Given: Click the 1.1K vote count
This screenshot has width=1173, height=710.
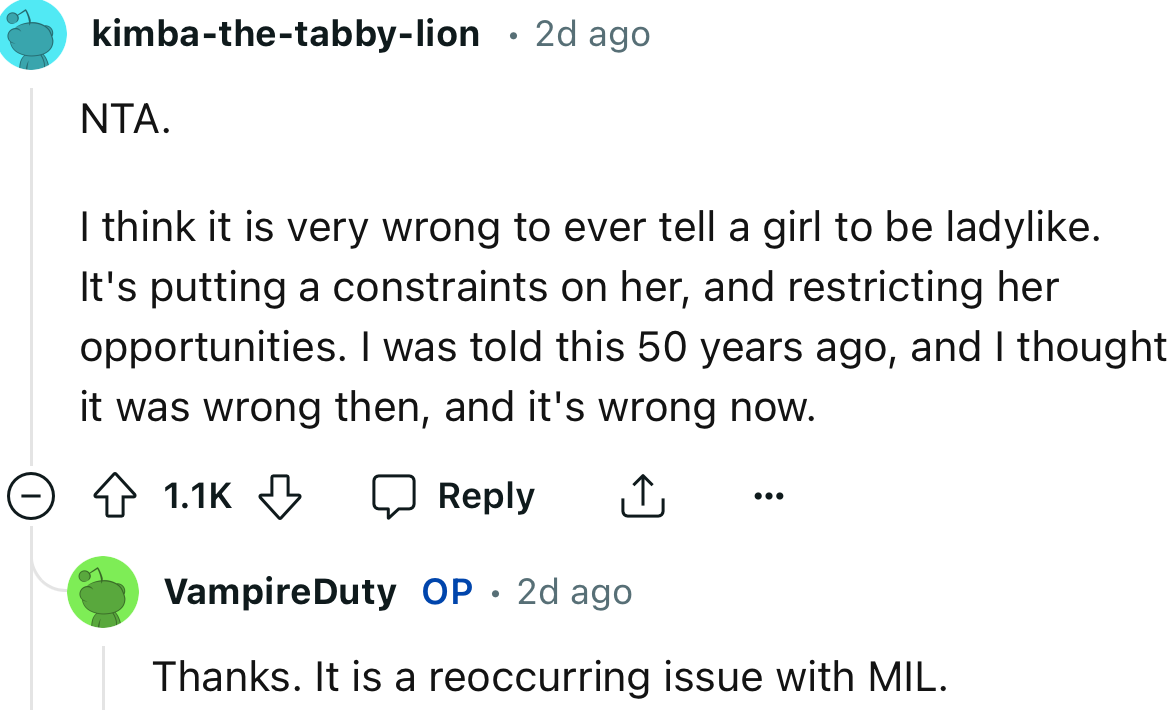Looking at the screenshot, I should (x=196, y=494).
